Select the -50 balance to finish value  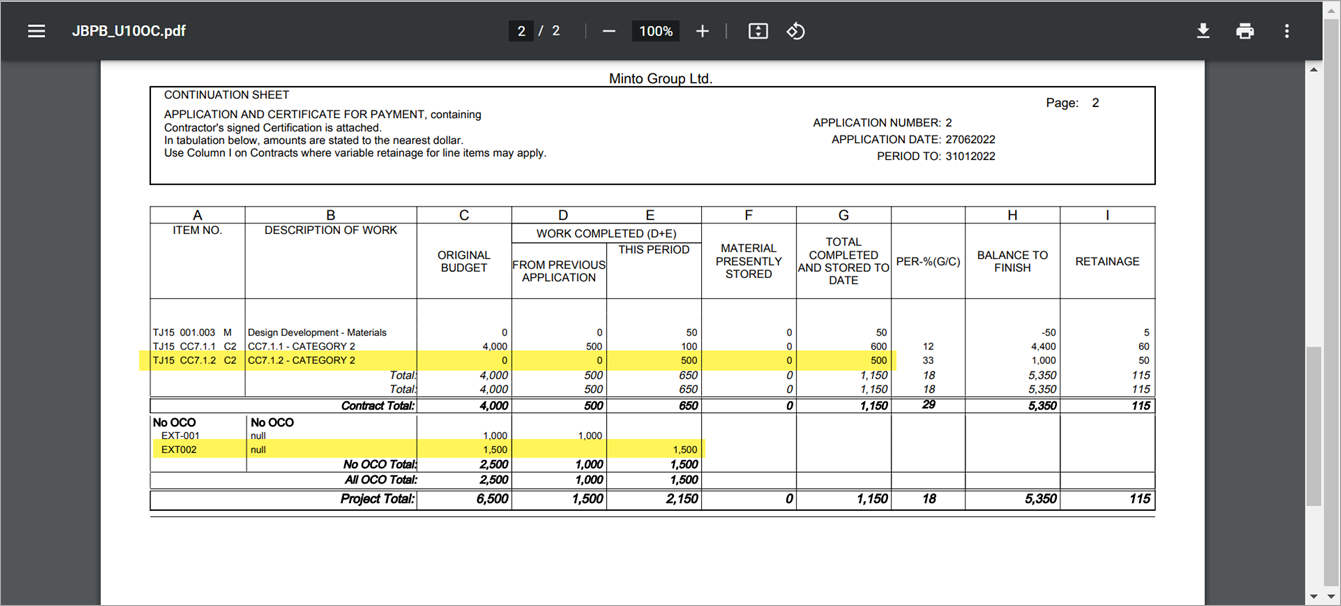pyautogui.click(x=1048, y=332)
